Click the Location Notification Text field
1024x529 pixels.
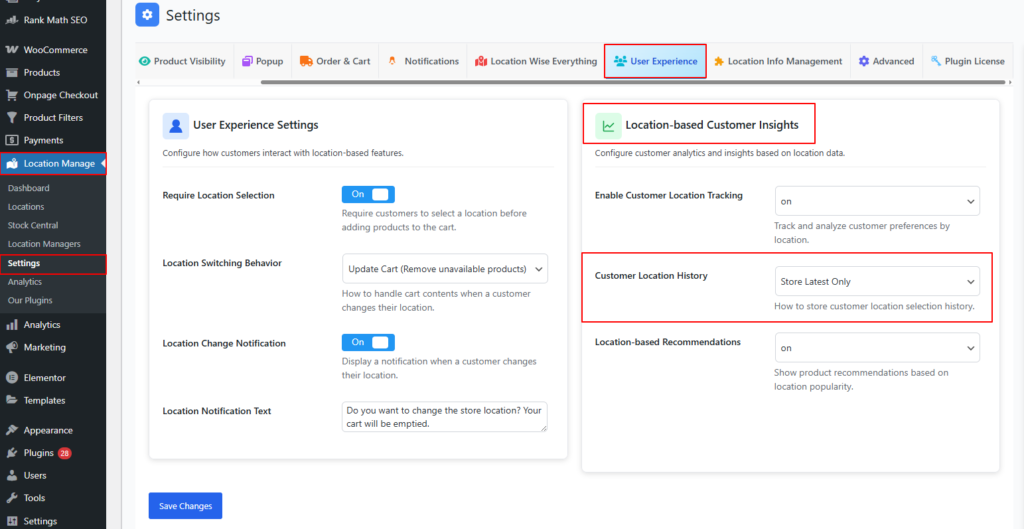tap(444, 417)
